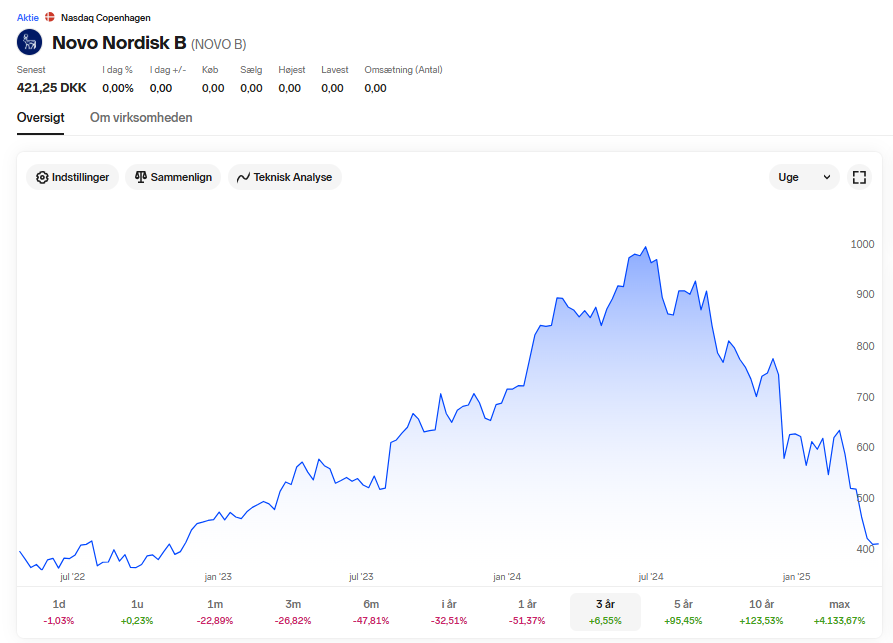This screenshot has width=893, height=643.
Task: Click the Omsætning (Antal) label
Action: 403,69
